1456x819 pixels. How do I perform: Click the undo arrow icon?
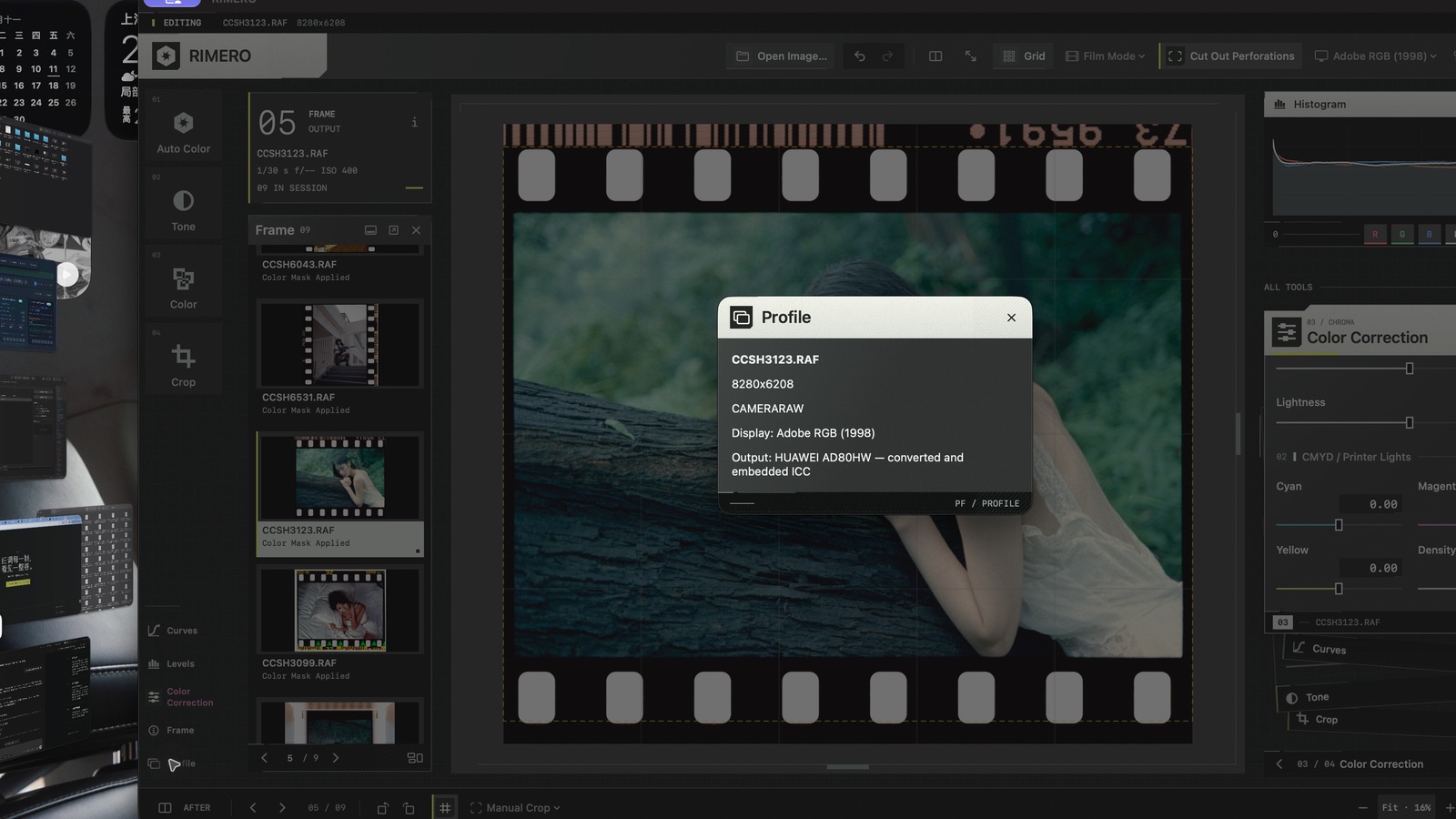[859, 56]
